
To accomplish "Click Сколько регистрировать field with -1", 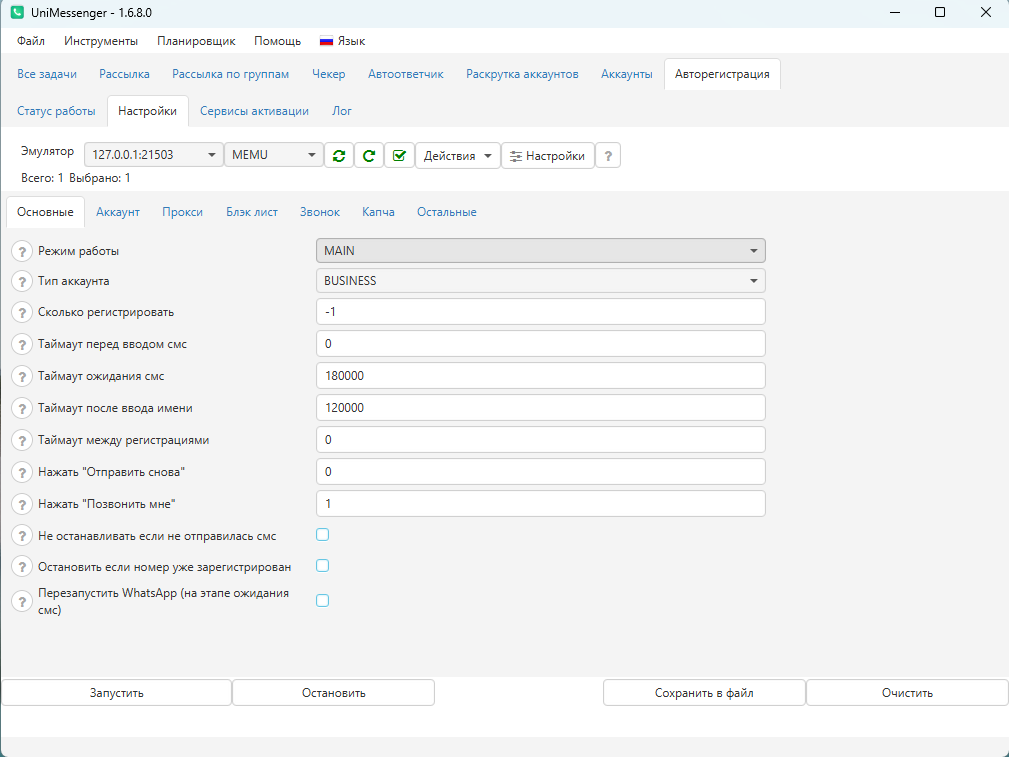I will point(541,312).
